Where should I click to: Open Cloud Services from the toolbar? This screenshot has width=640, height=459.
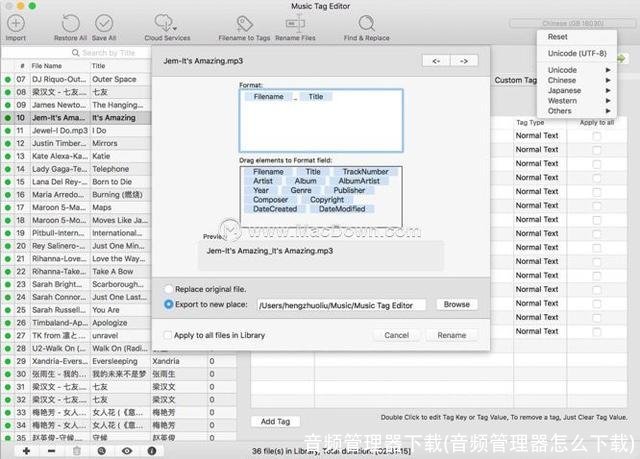[167, 22]
